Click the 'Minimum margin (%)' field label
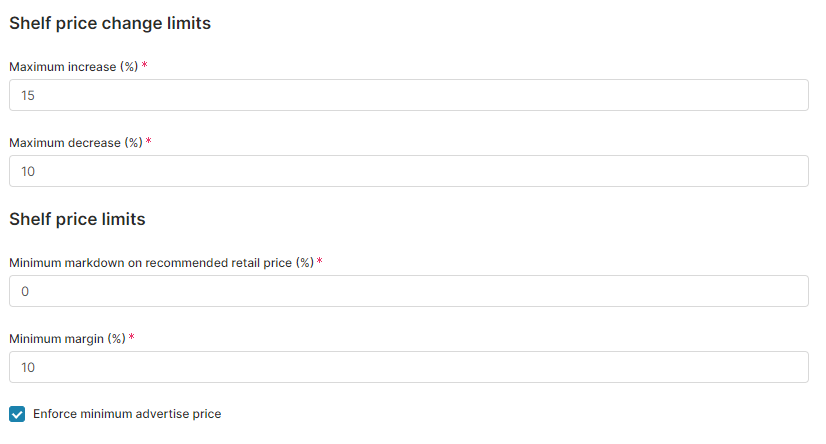The width and height of the screenshot is (826, 444). pyautogui.click(x=67, y=338)
